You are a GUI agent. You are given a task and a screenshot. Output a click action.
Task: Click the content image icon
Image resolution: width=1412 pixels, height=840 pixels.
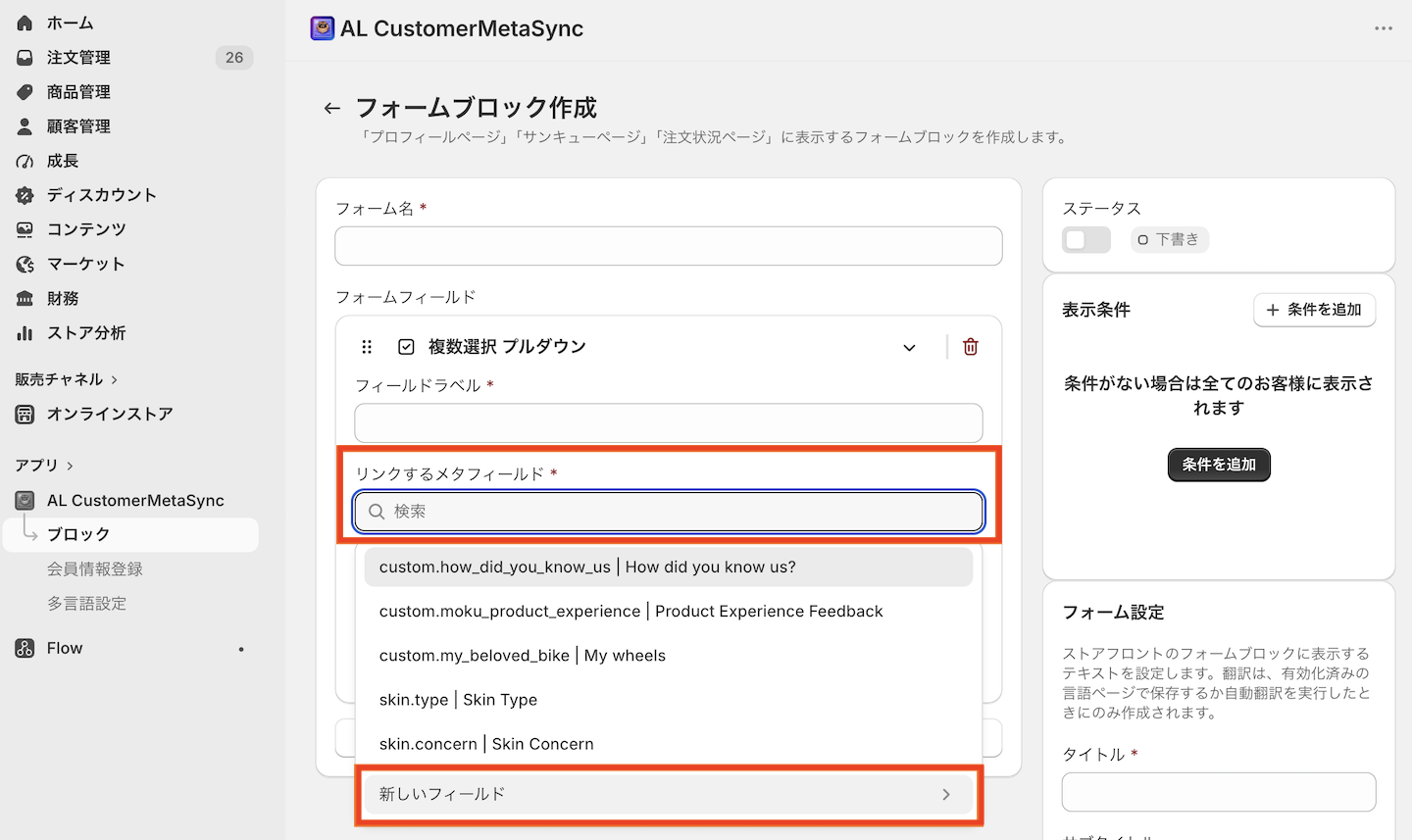pyautogui.click(x=25, y=229)
